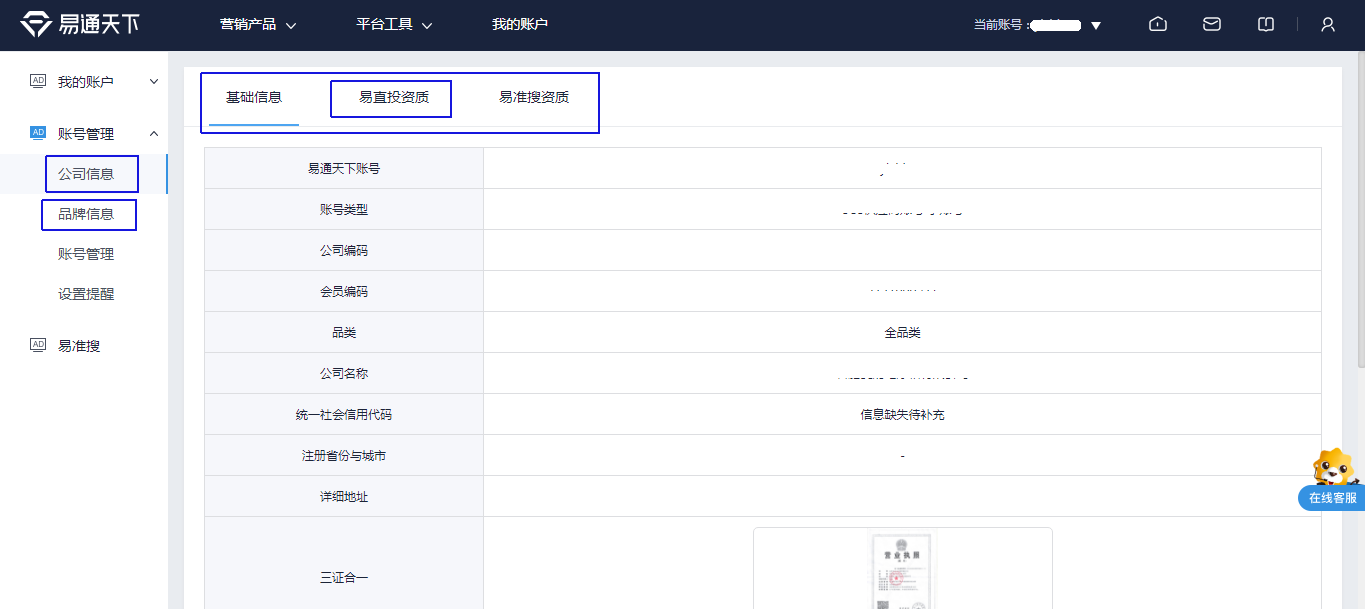
Task: Expand the sidebar 我的账户 chevron
Action: tap(154, 82)
